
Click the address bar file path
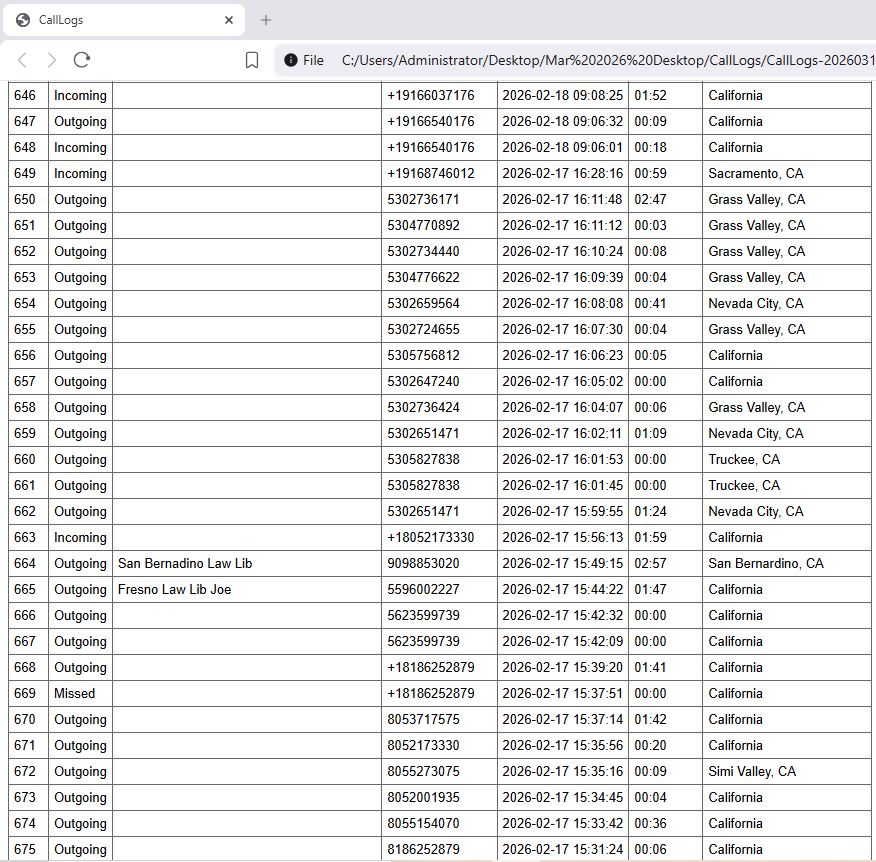pos(608,60)
